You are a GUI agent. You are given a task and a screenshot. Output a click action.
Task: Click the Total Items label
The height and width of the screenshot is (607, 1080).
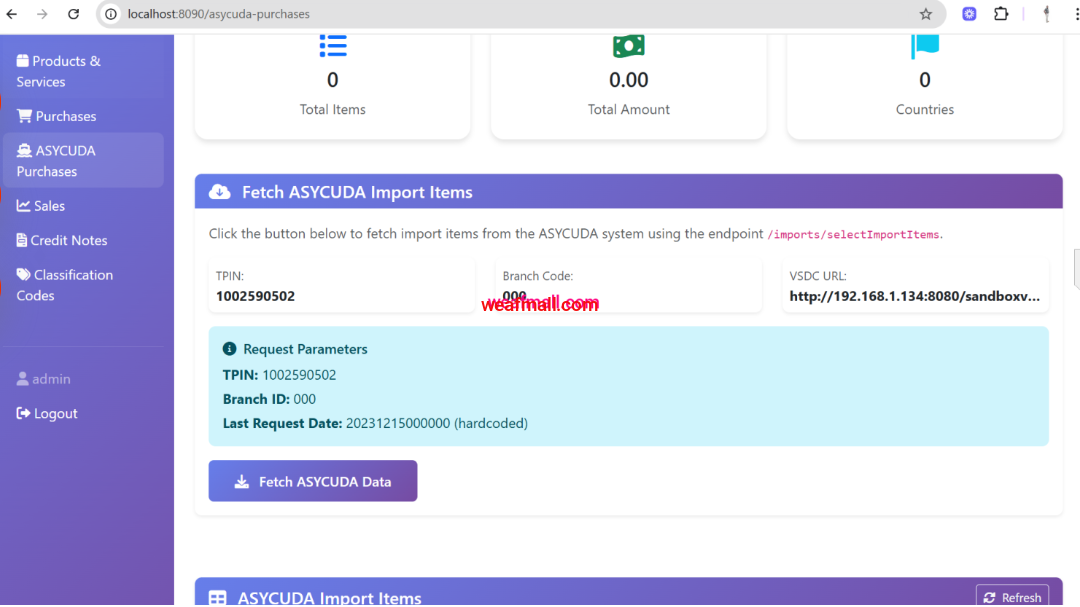(x=333, y=110)
